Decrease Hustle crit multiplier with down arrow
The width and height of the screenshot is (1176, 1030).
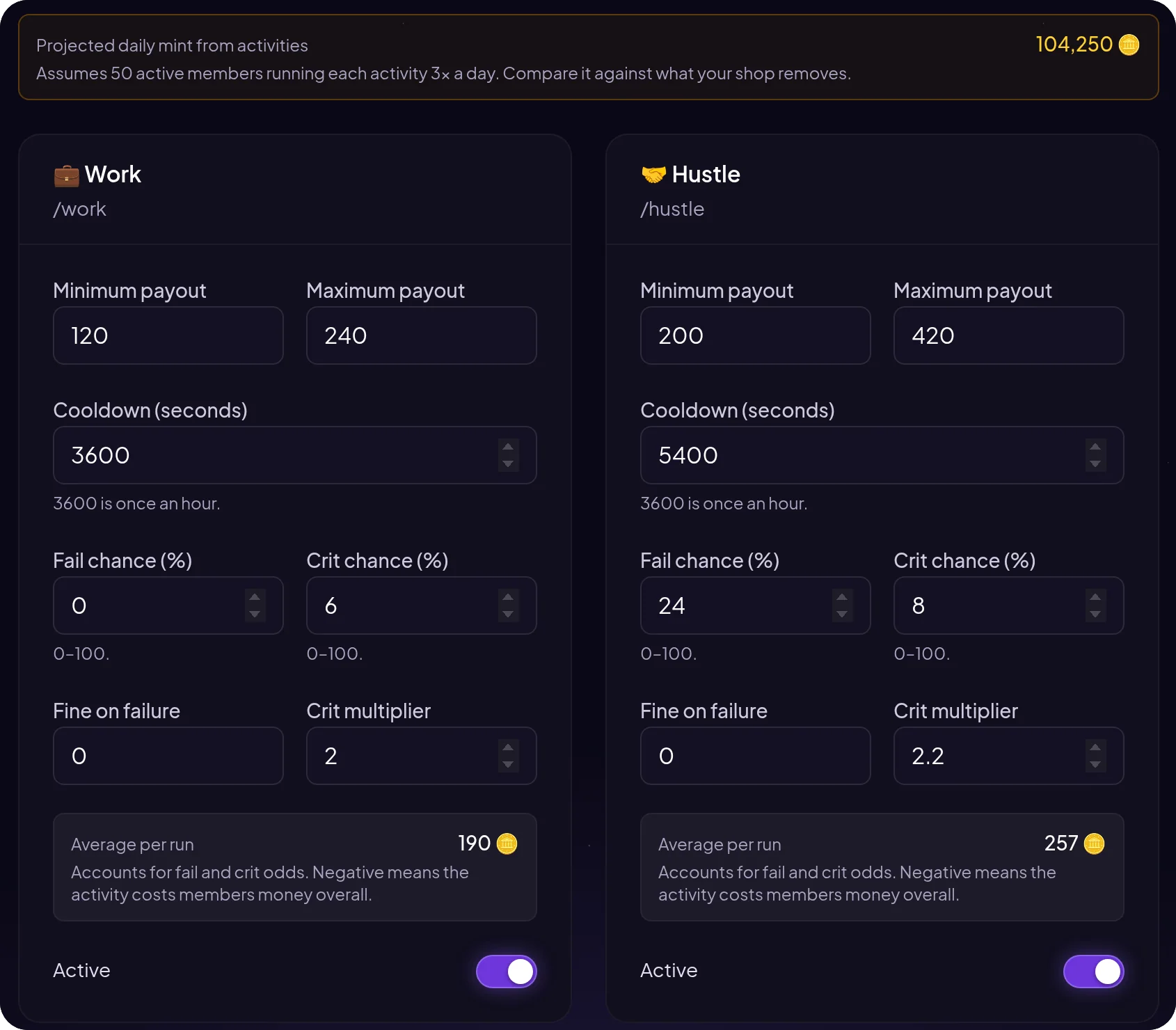tap(1095, 764)
